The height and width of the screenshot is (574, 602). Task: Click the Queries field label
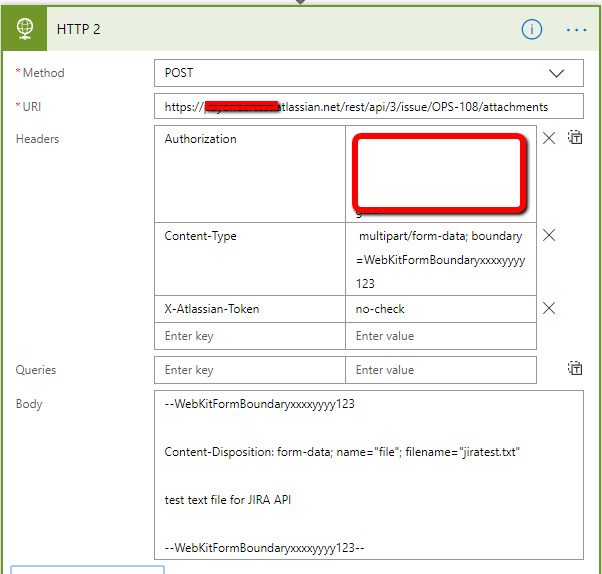click(36, 370)
